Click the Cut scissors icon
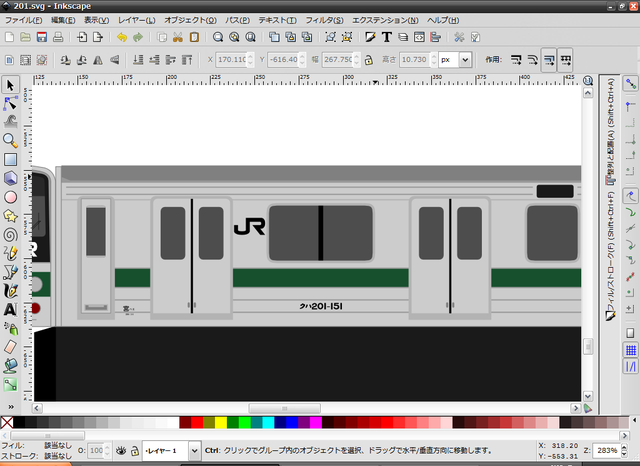 point(178,37)
